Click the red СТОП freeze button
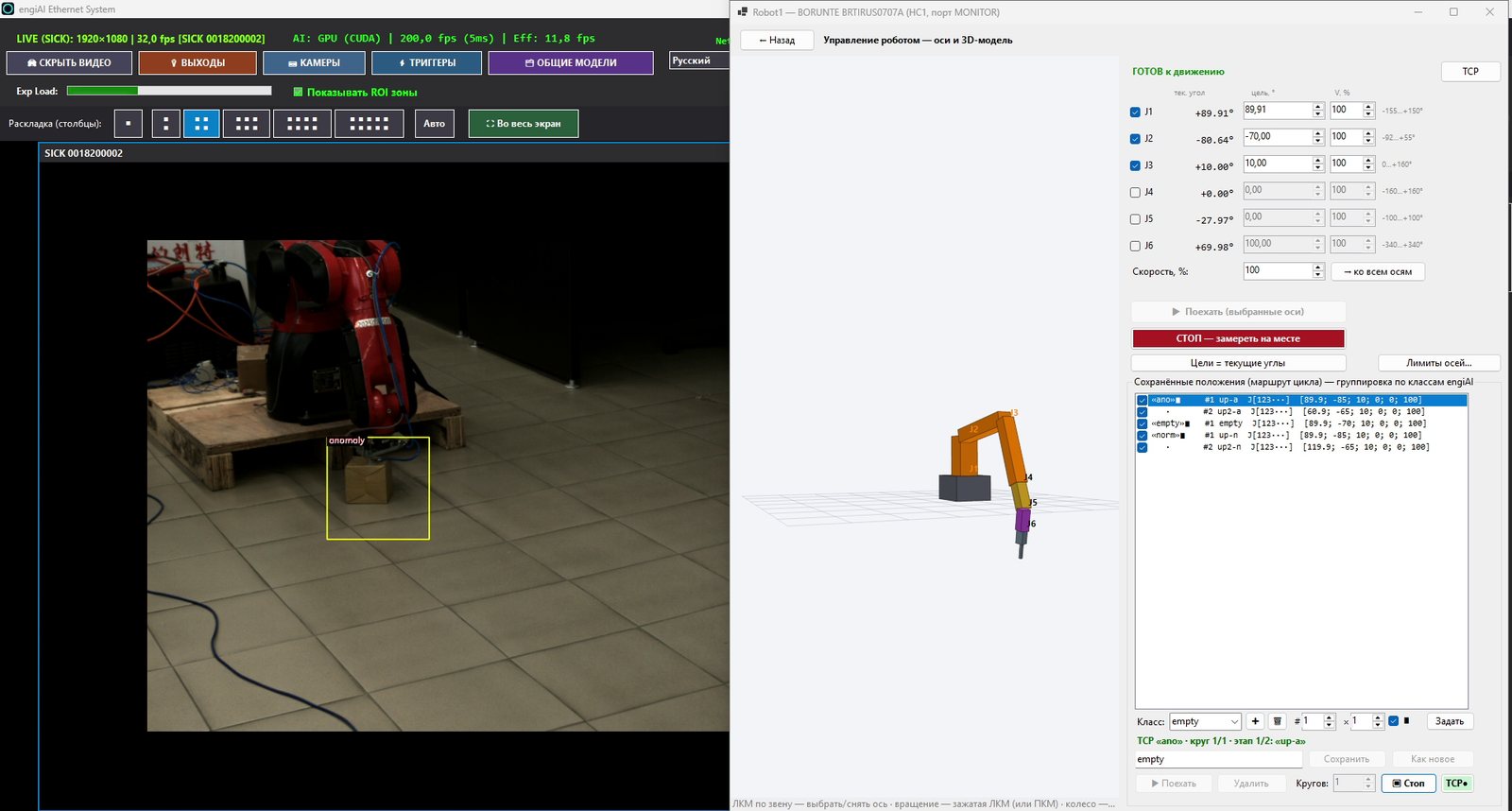 pos(1238,338)
